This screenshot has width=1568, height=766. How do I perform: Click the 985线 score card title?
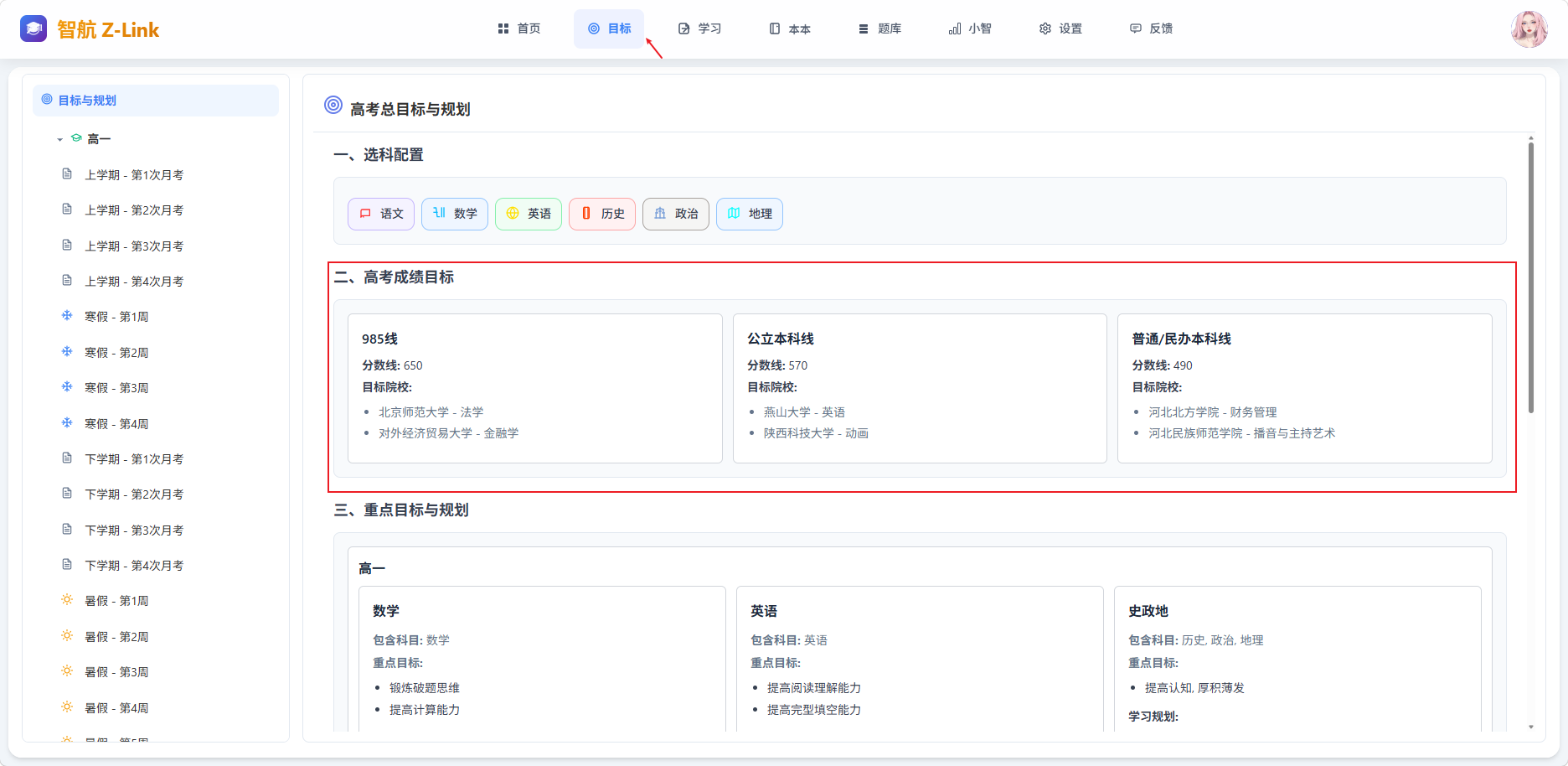[379, 339]
